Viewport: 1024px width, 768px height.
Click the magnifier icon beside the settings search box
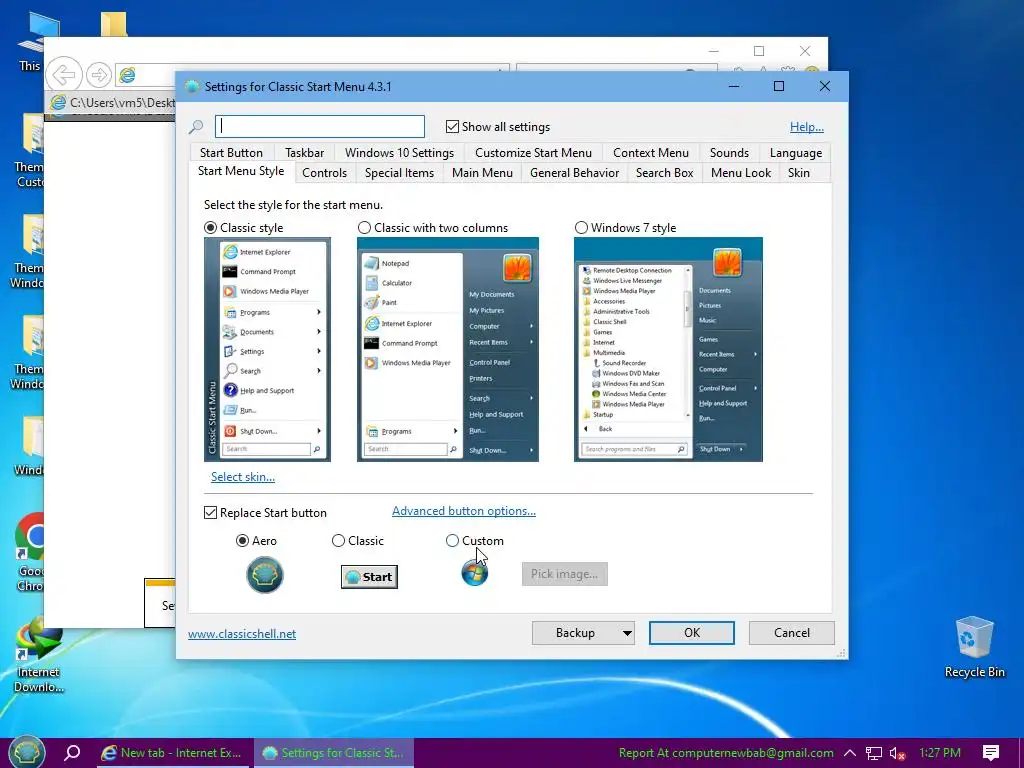(x=196, y=127)
